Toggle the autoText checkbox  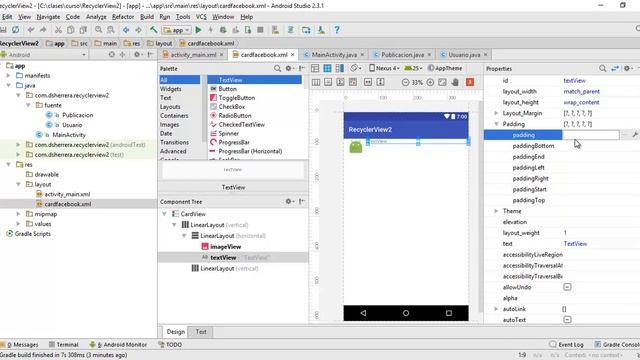pos(567,320)
